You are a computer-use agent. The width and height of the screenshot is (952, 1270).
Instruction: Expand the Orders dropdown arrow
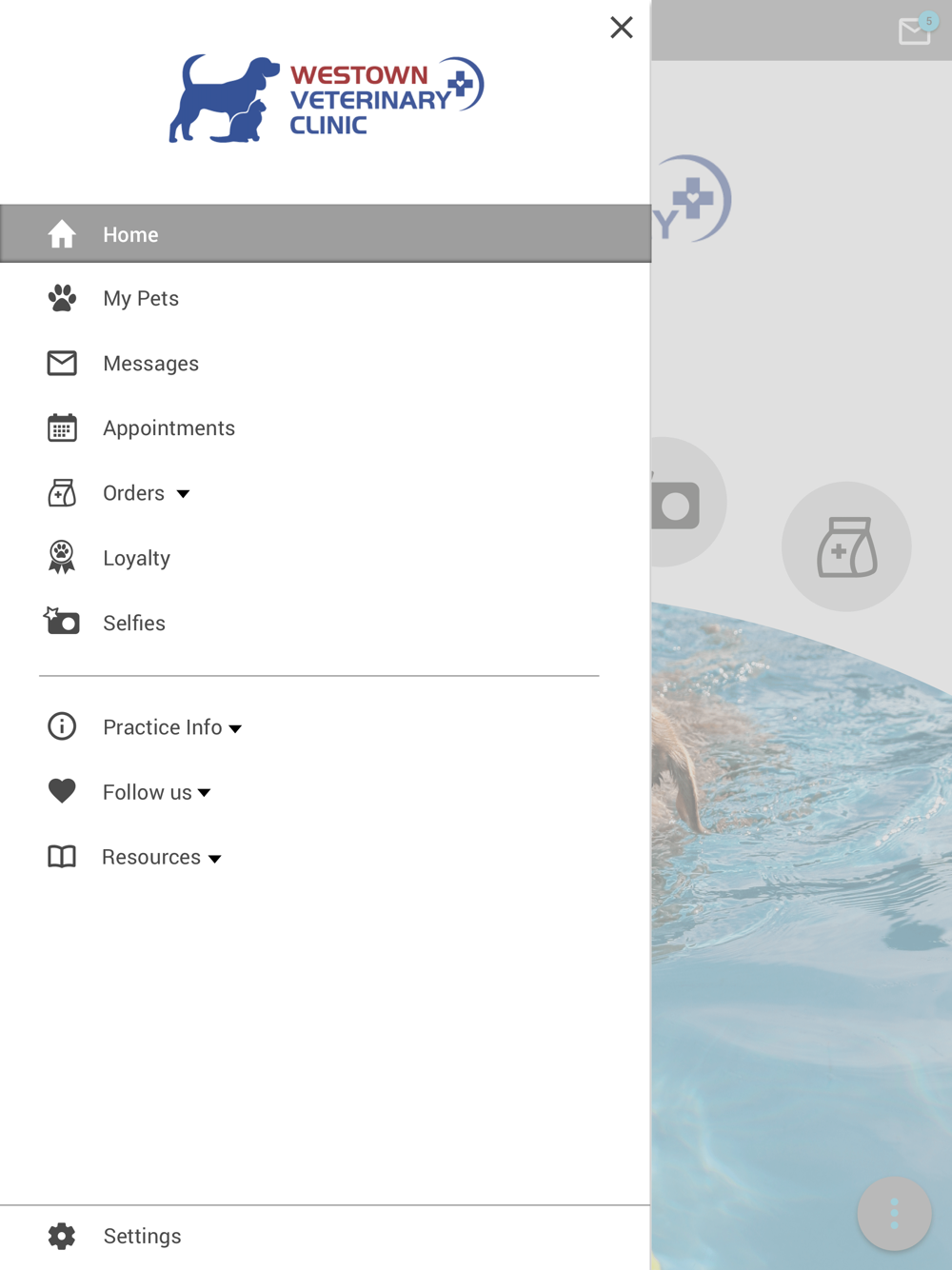tap(183, 494)
